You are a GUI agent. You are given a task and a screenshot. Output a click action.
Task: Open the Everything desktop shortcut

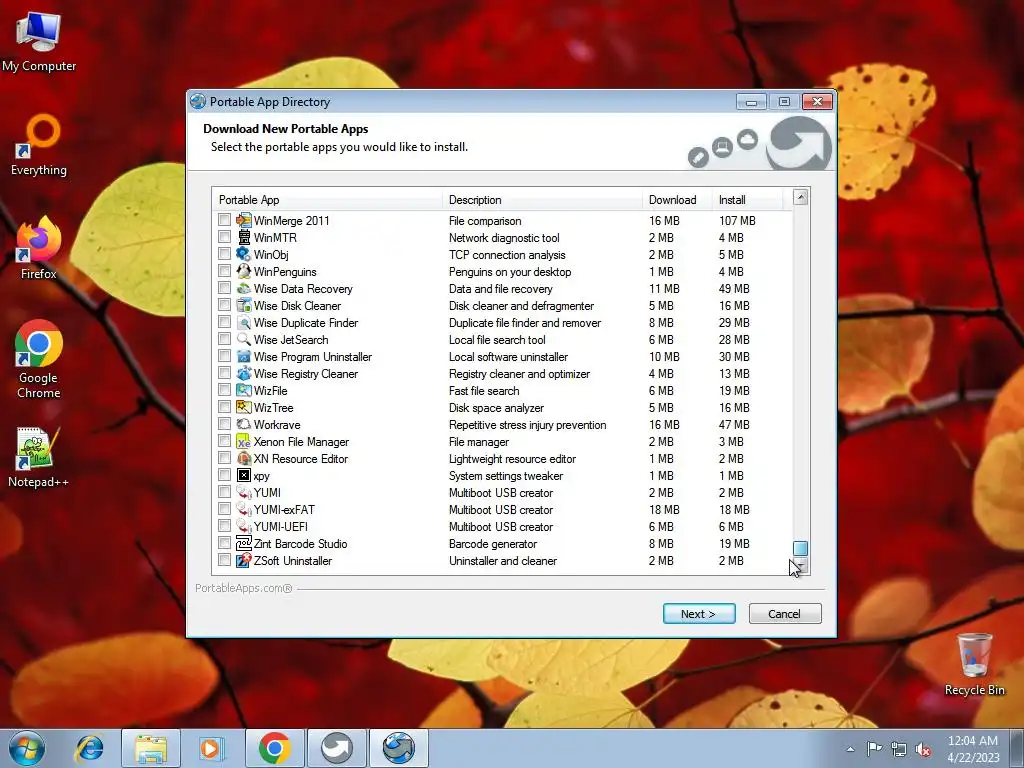pos(39,145)
